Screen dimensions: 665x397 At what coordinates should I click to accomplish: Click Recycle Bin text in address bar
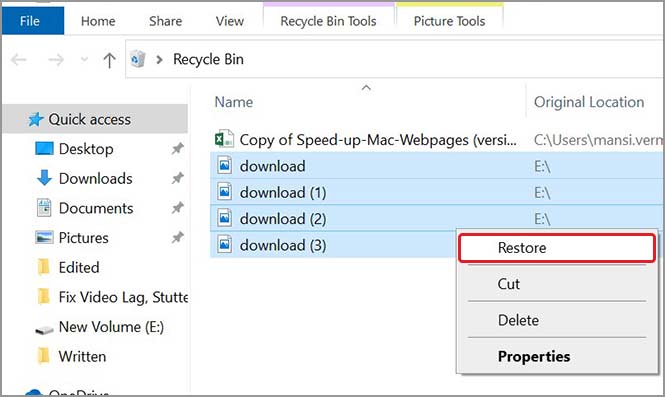pos(208,59)
